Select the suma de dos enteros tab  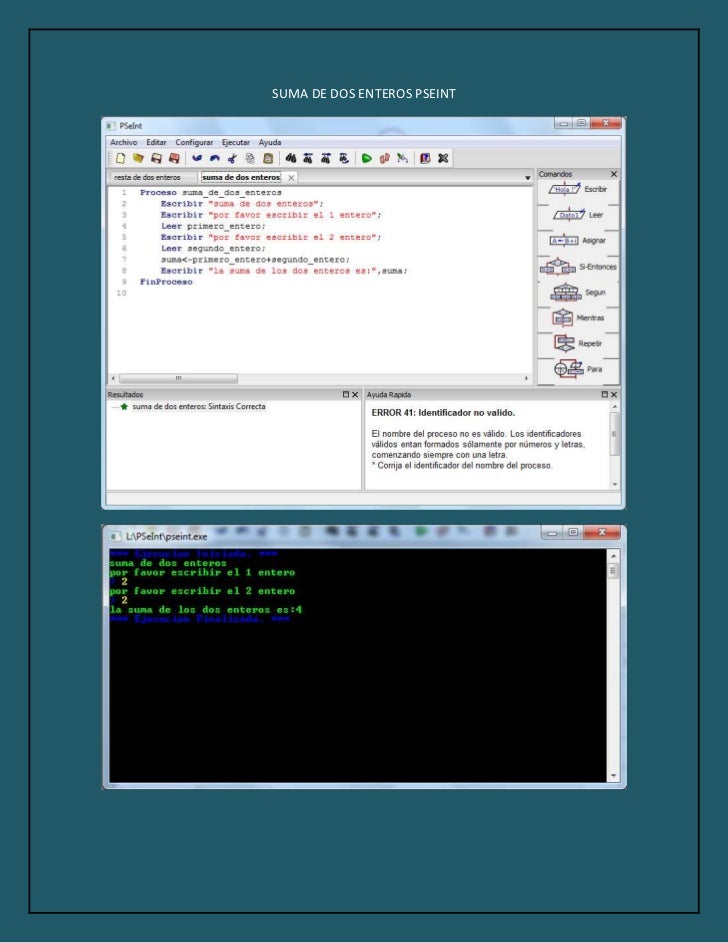[x=241, y=177]
